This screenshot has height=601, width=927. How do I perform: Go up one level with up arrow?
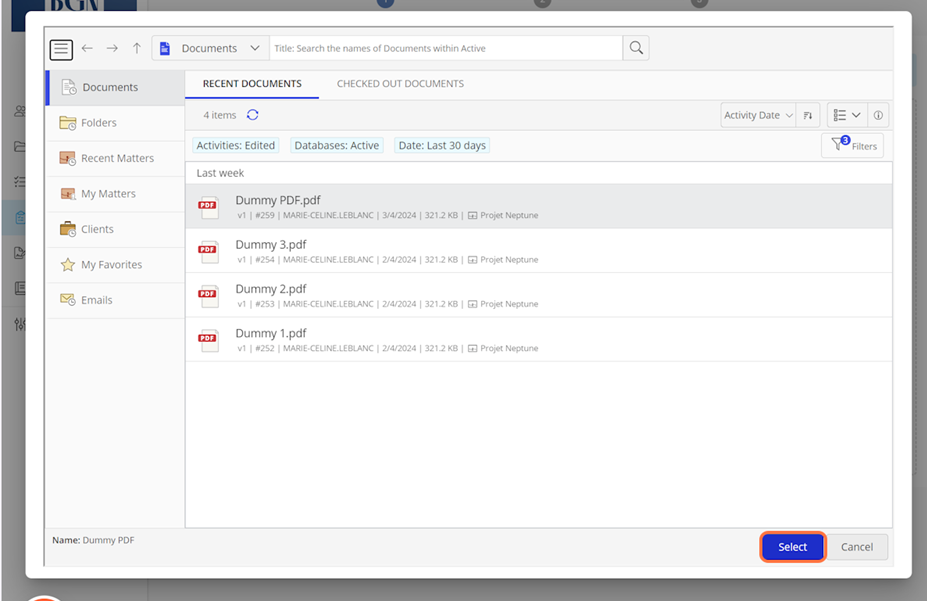137,48
